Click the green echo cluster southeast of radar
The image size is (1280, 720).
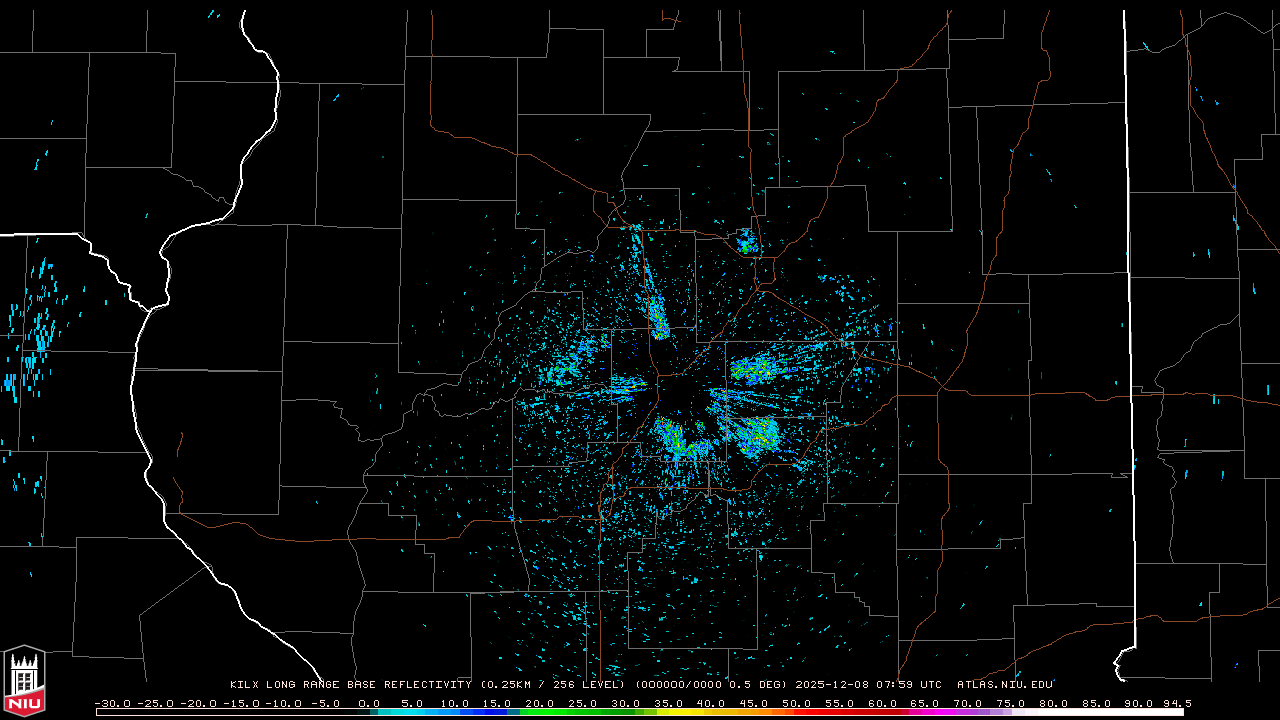(757, 434)
